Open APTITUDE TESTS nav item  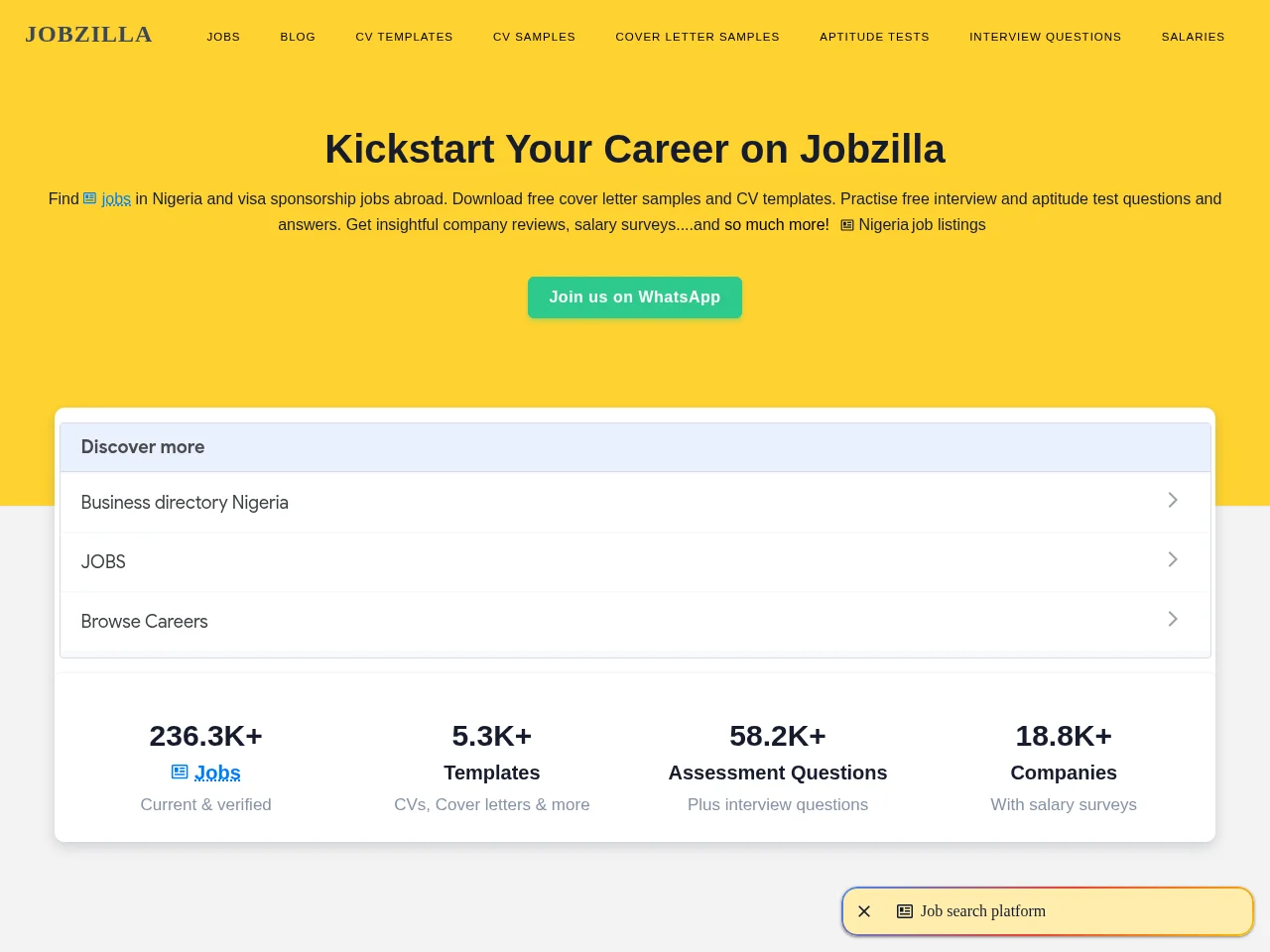pyautogui.click(x=874, y=37)
